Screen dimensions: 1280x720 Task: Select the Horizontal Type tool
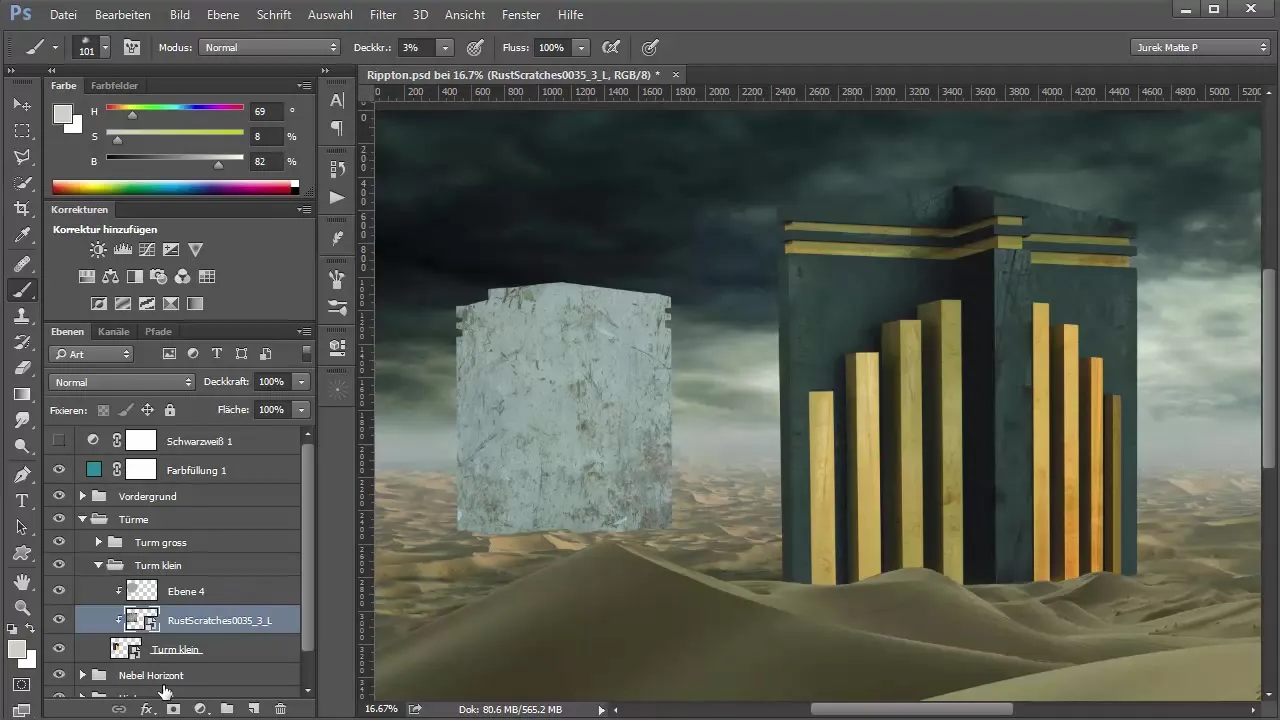[x=22, y=500]
